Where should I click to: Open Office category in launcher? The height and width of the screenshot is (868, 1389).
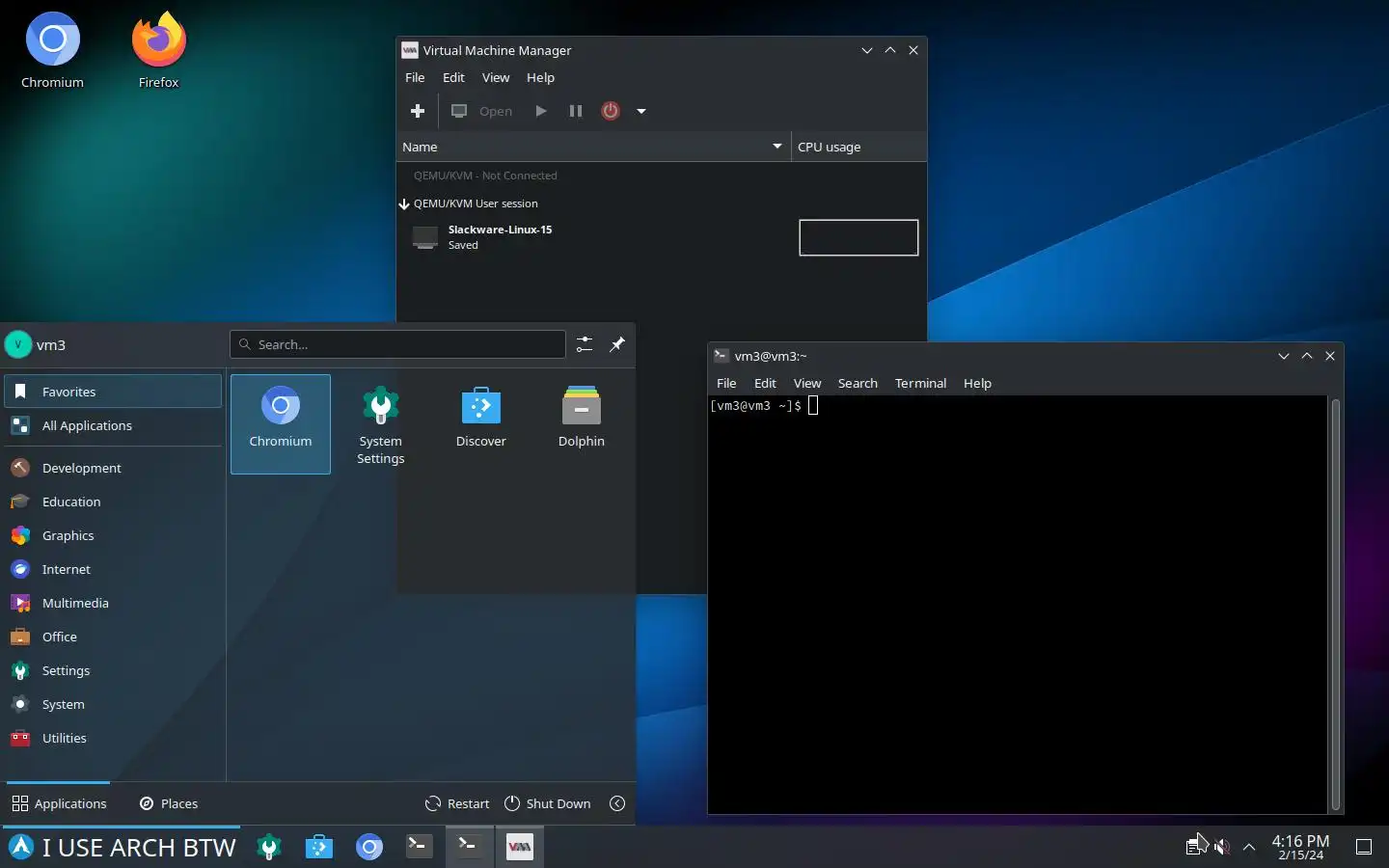[113, 637]
